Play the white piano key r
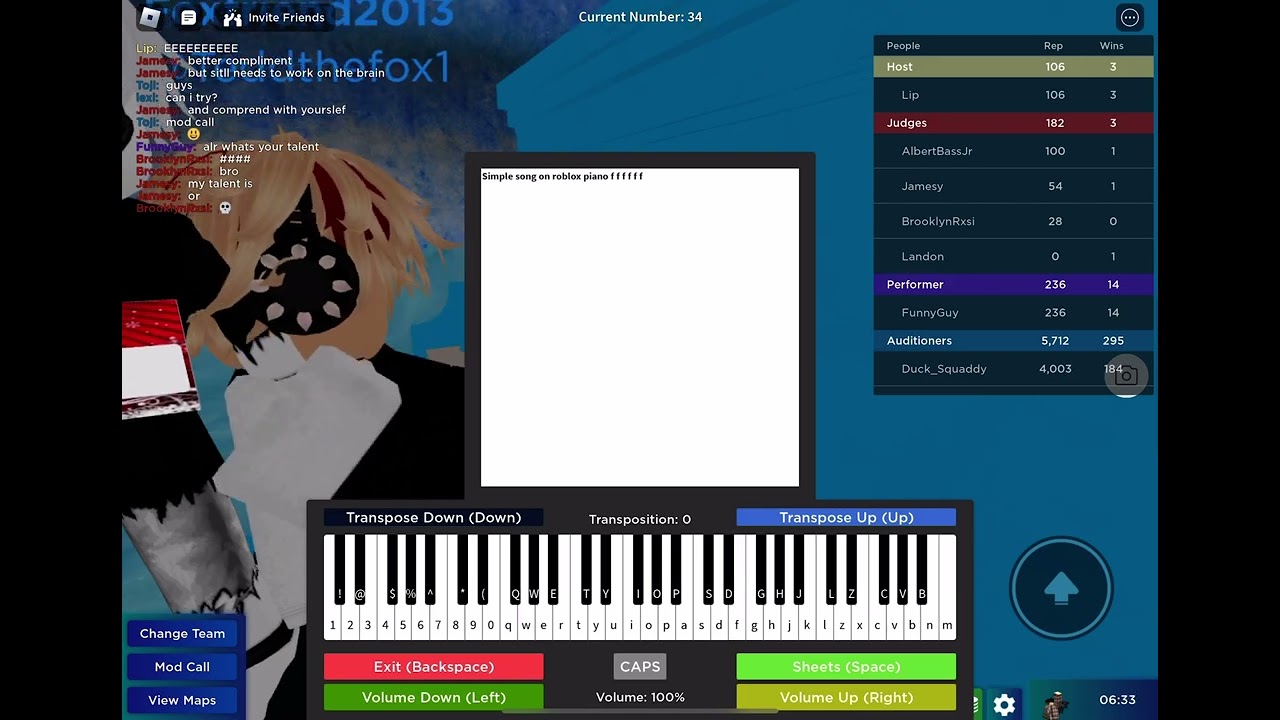This screenshot has width=1280, height=720. coord(561,625)
